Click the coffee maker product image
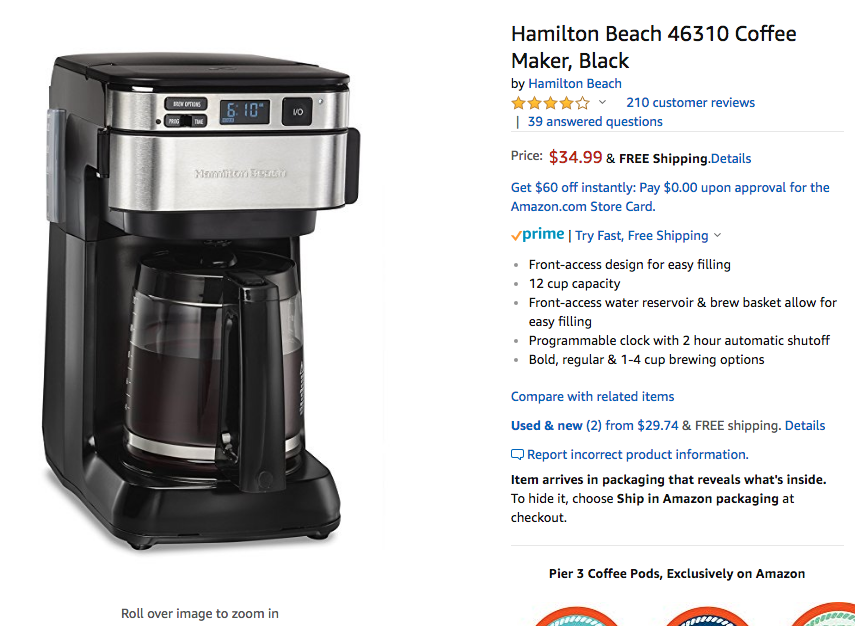 click(x=200, y=301)
